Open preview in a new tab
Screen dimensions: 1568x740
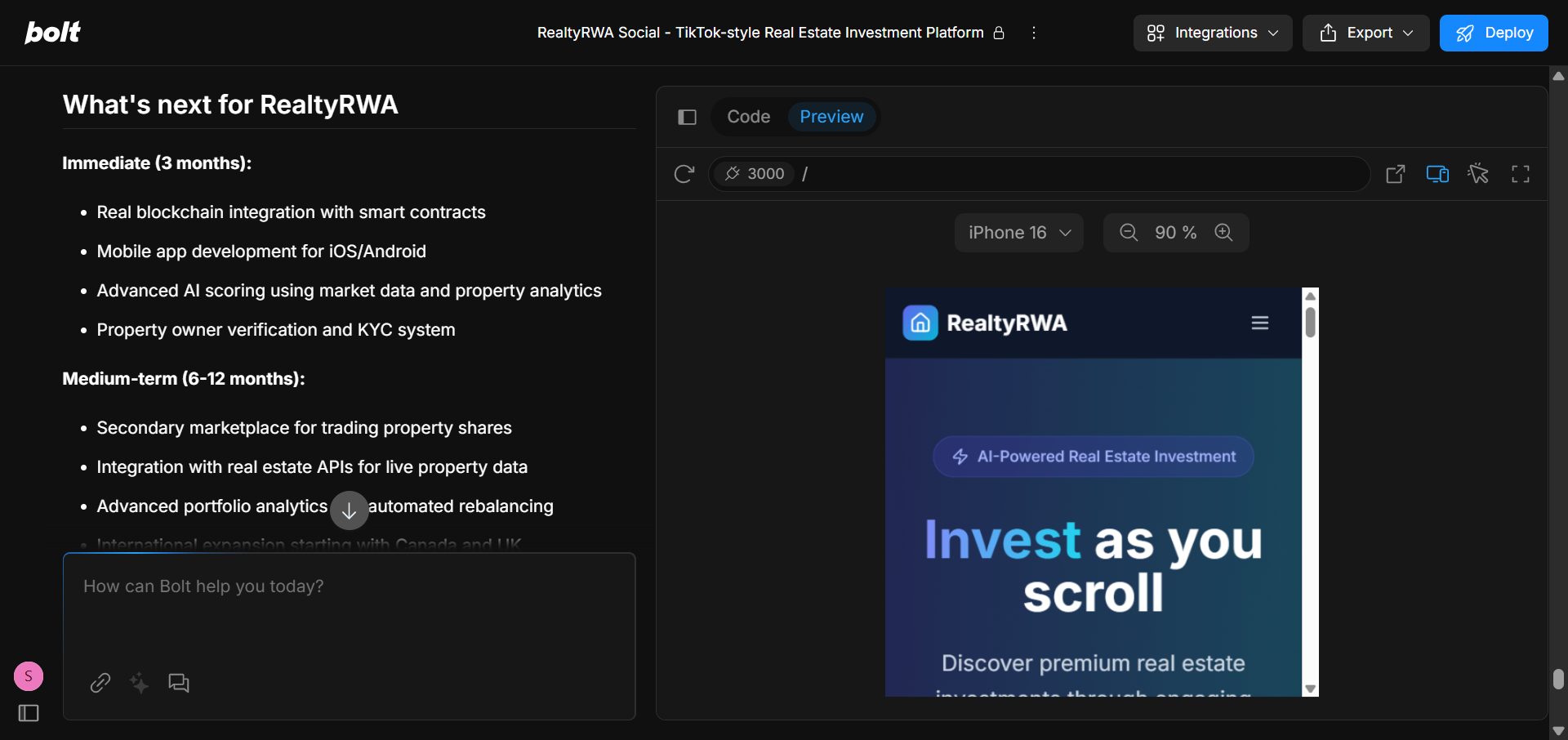coord(1396,174)
